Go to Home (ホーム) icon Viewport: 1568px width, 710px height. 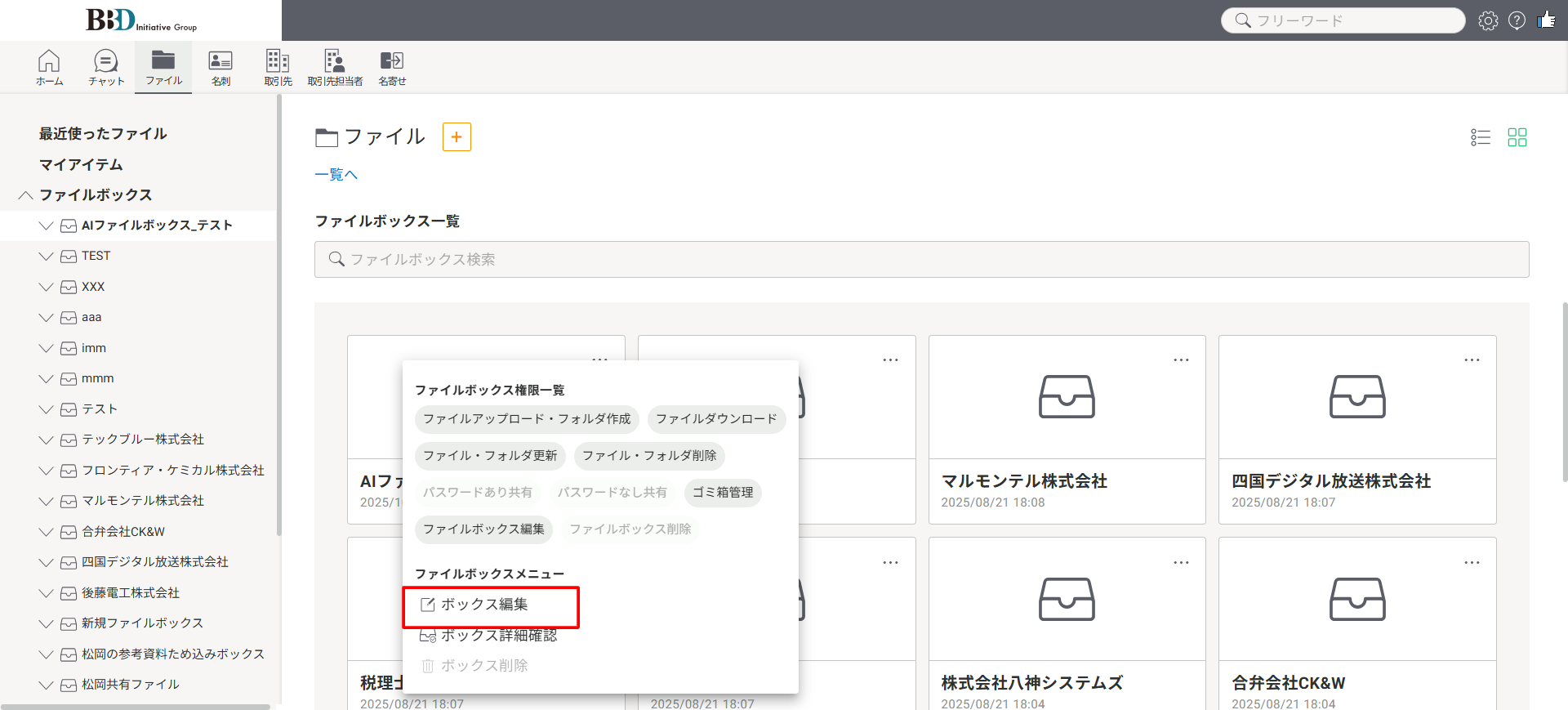click(49, 67)
